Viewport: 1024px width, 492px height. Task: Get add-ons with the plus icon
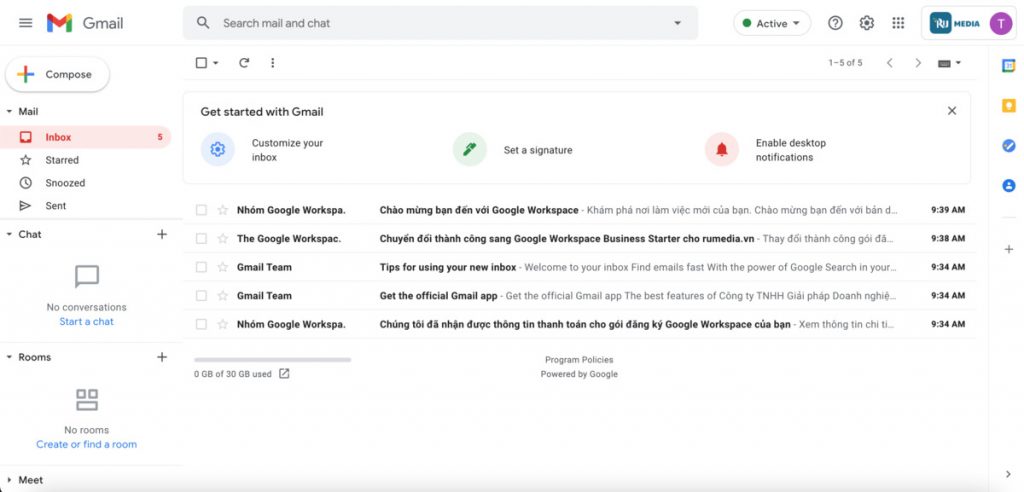tap(1009, 249)
